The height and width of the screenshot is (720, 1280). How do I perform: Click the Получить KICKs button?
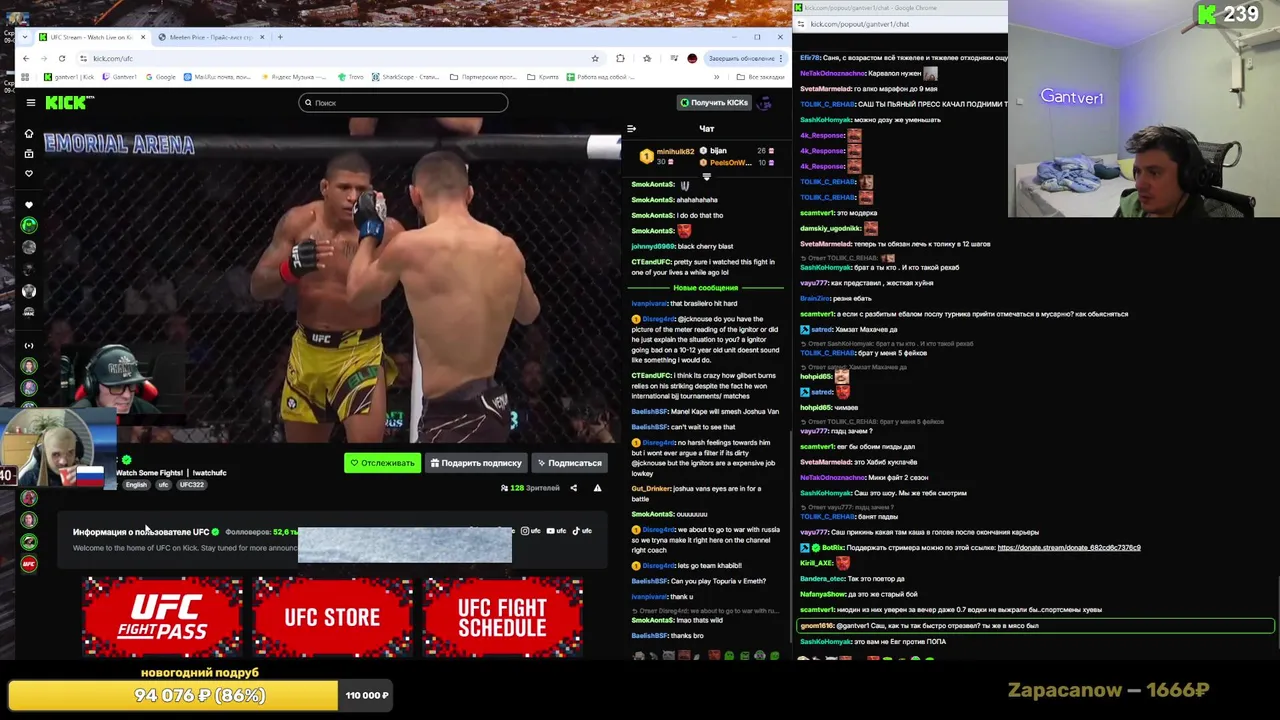[x=714, y=102]
